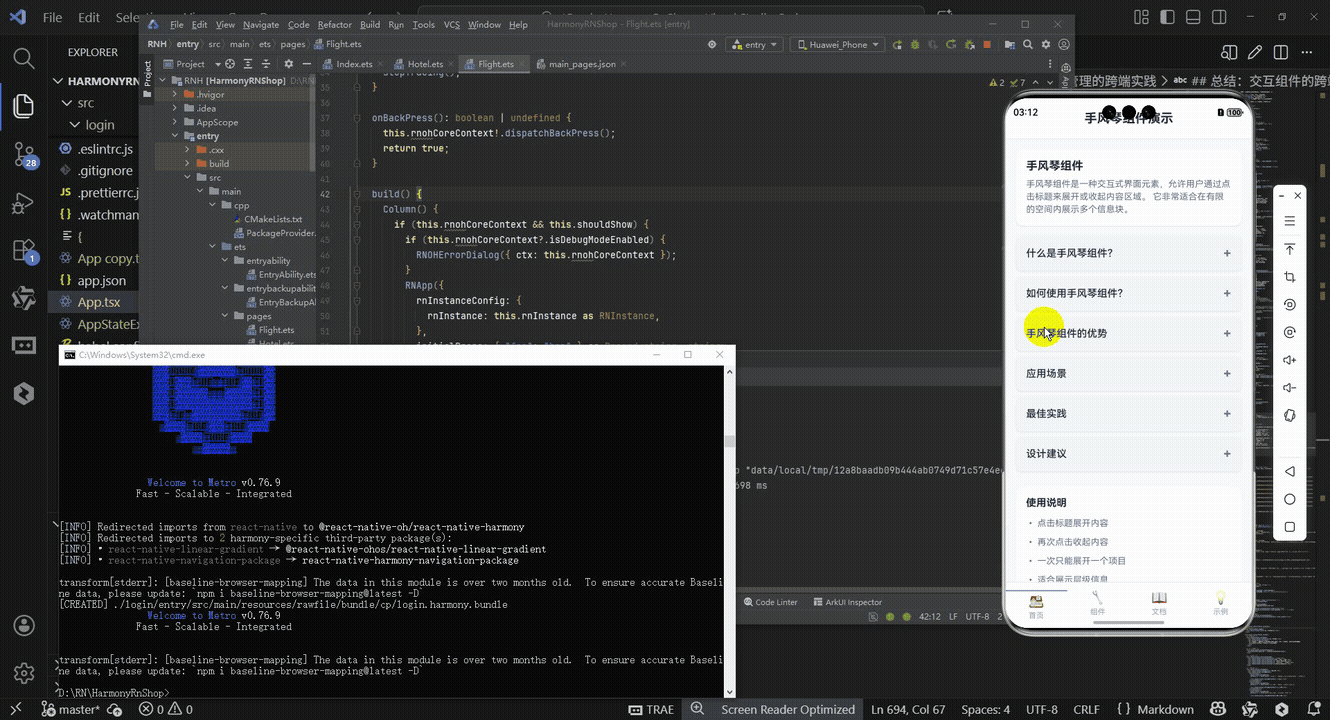Click '组件' tab in phone bottom bar
This screenshot has height=720, width=1330.
1097,604
